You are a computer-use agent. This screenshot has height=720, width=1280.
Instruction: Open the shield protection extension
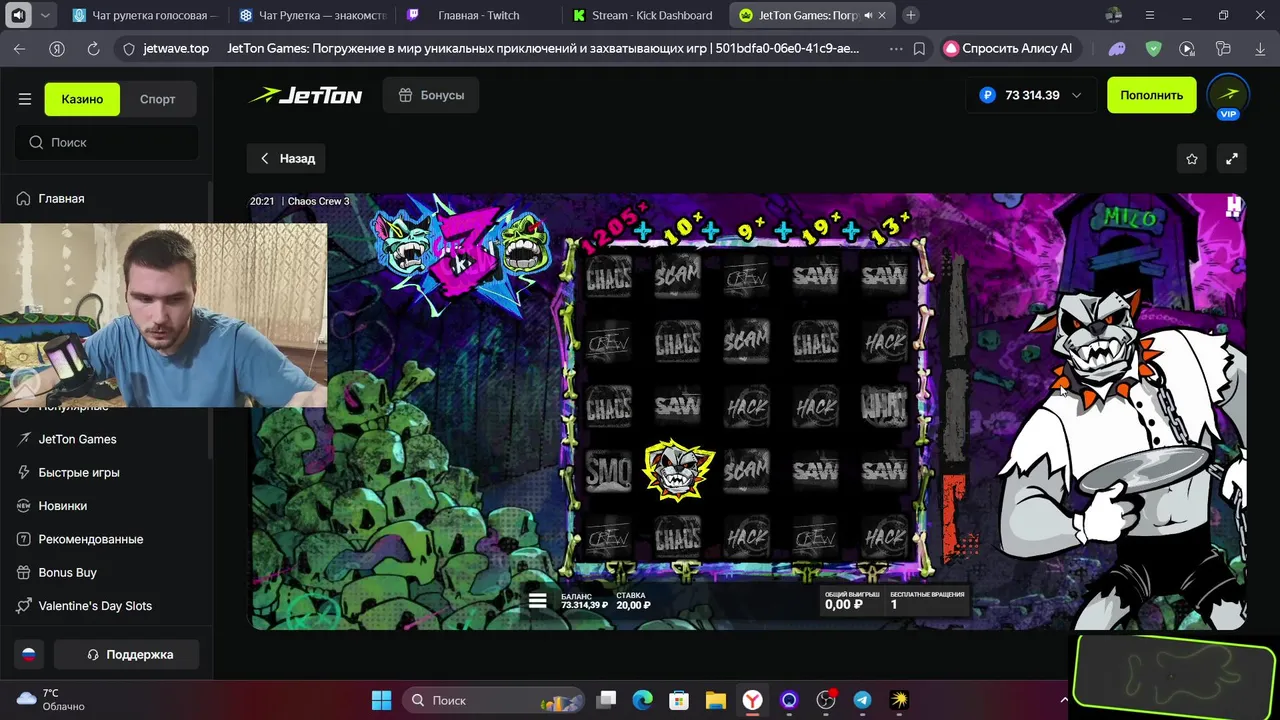tap(1153, 48)
